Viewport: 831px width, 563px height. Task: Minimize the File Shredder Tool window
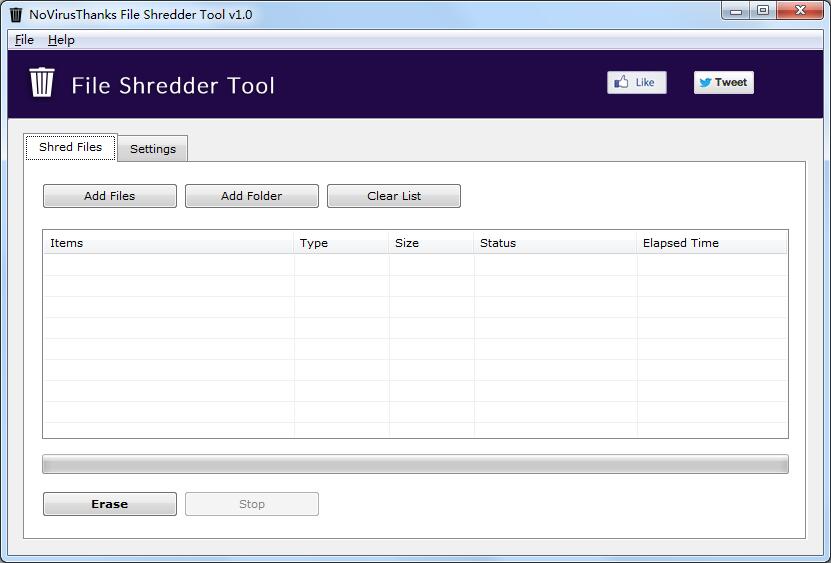737,11
